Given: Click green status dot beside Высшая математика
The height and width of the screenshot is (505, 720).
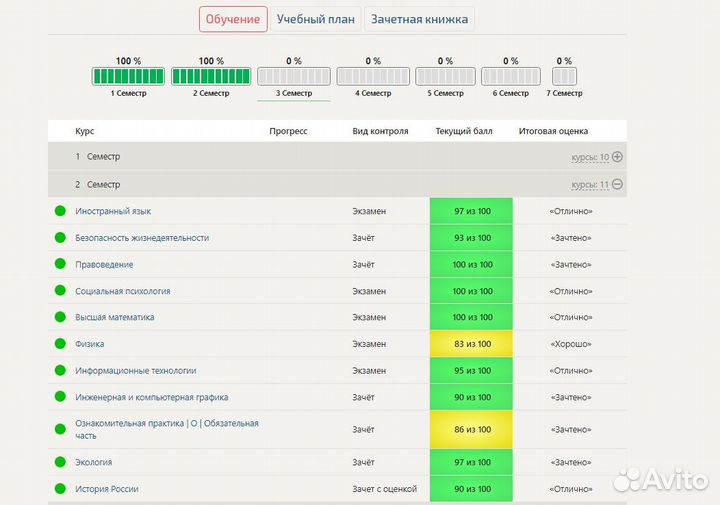Looking at the screenshot, I should click(x=60, y=317).
